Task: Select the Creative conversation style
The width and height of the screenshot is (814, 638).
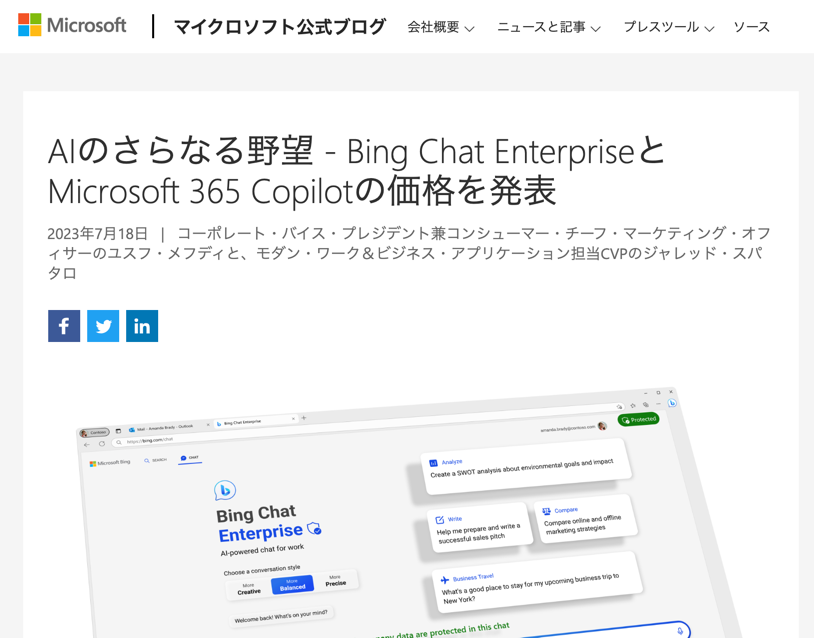Action: point(249,589)
